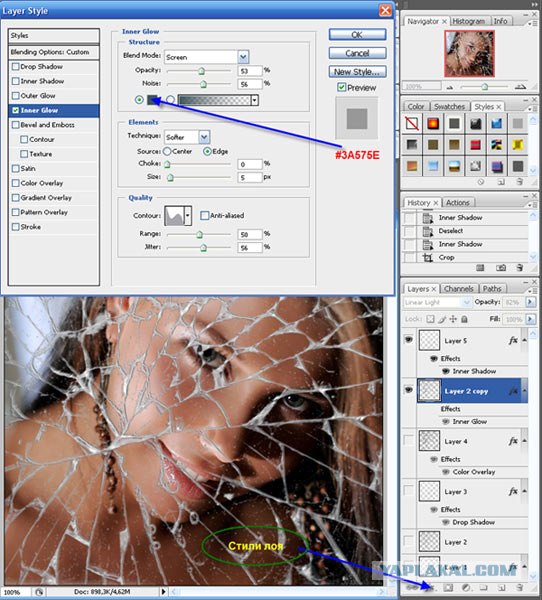Hide Layer 5 with its eye icon
Screen dimensions: 542x600
click(x=409, y=339)
